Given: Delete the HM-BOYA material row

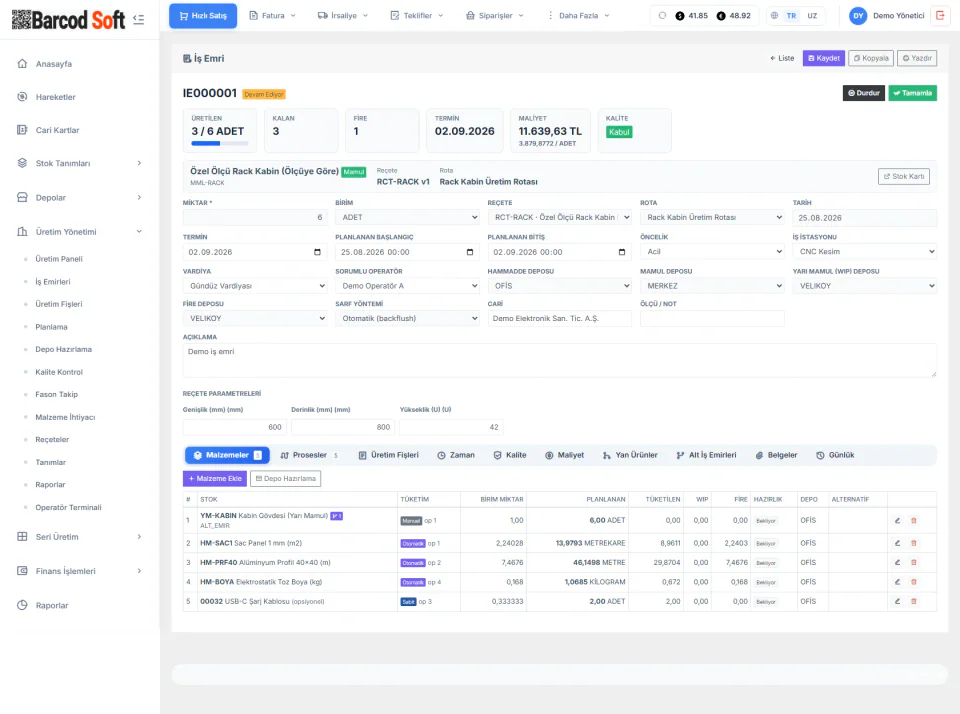Looking at the screenshot, I should (x=913, y=582).
